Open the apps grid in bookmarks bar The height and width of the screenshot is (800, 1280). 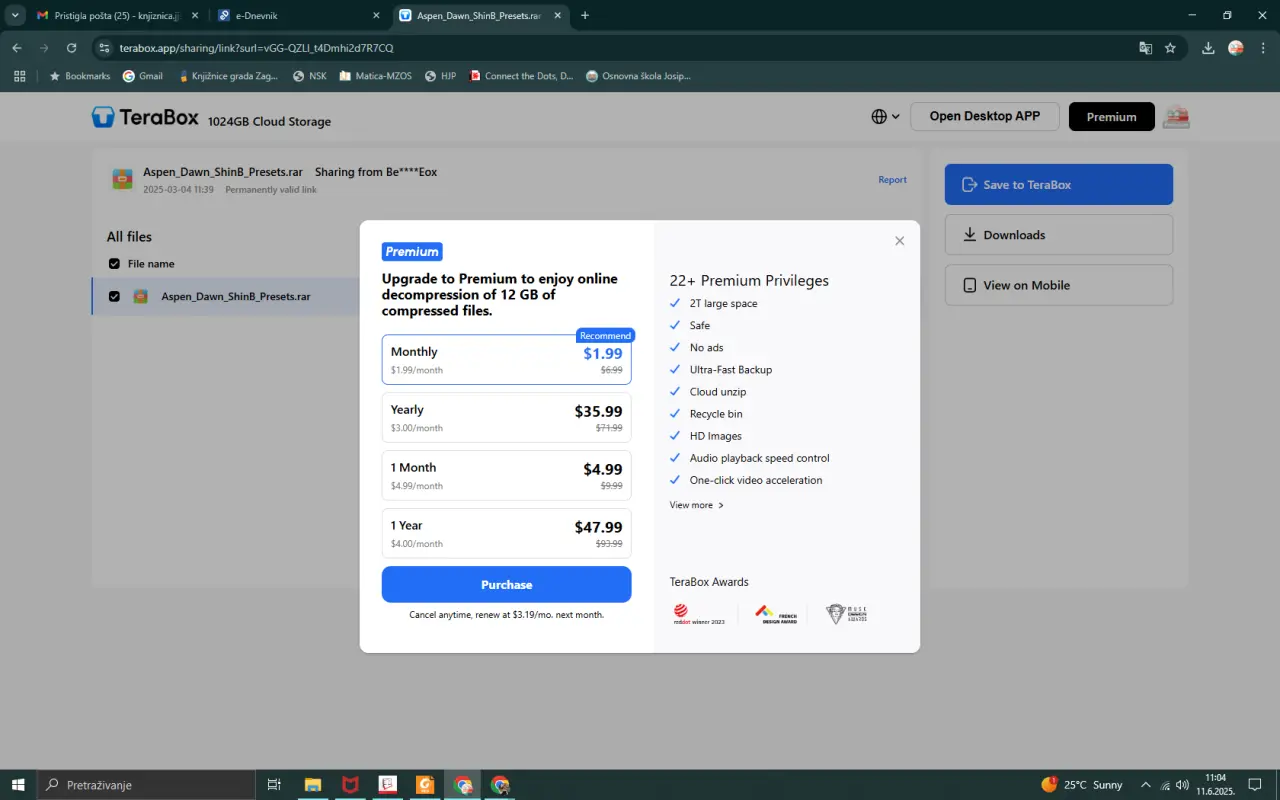[x=19, y=76]
